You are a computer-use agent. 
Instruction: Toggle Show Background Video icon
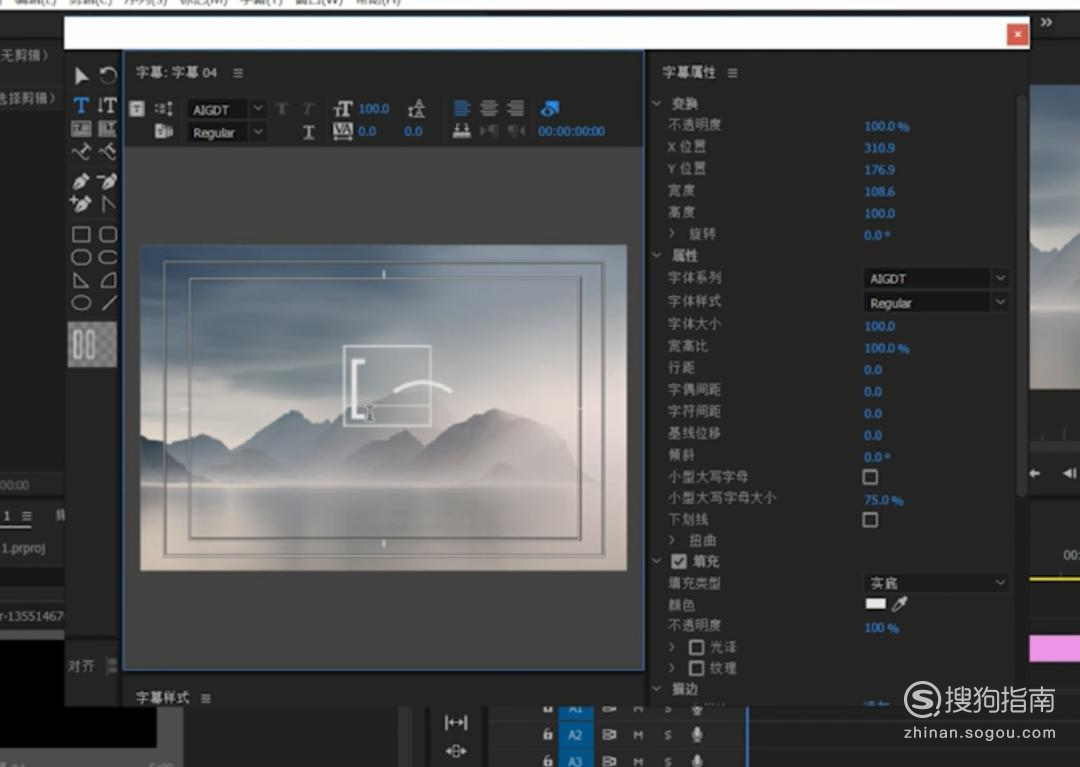click(x=550, y=108)
